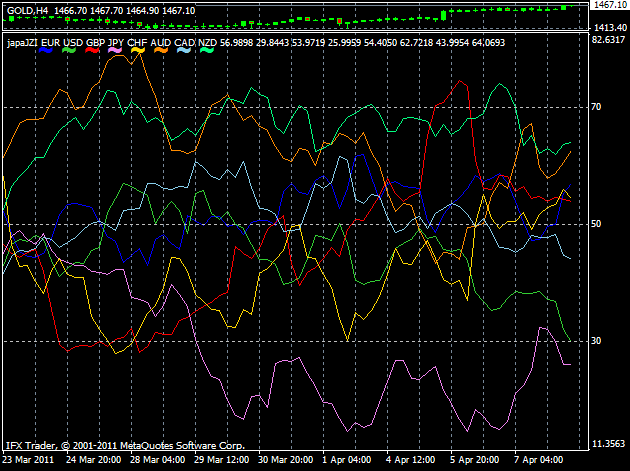Screen dimensions: 630x471
Task: Click the indicator value 29.8443
Action: (272, 43)
